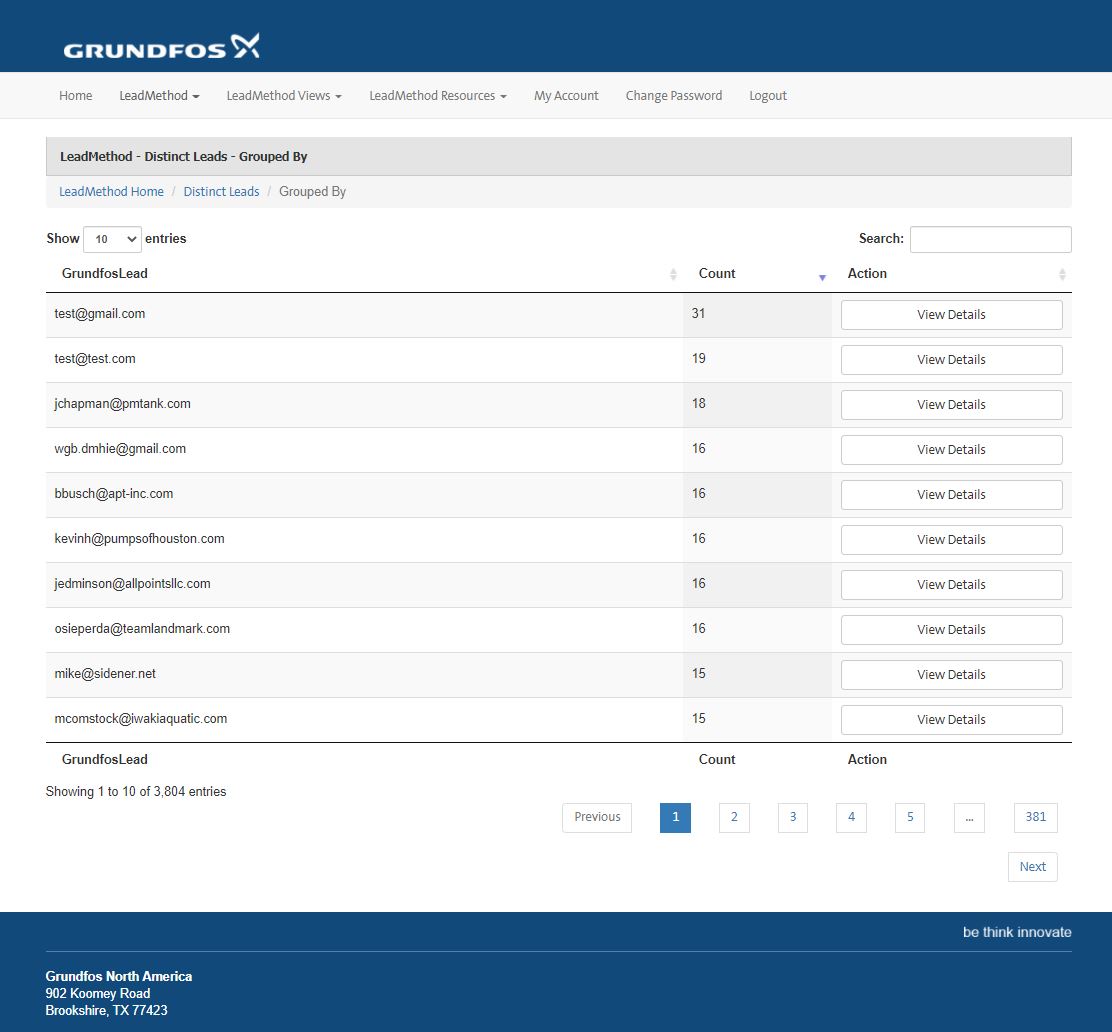View Details for test@gmail.com
The width and height of the screenshot is (1112, 1032).
point(951,315)
